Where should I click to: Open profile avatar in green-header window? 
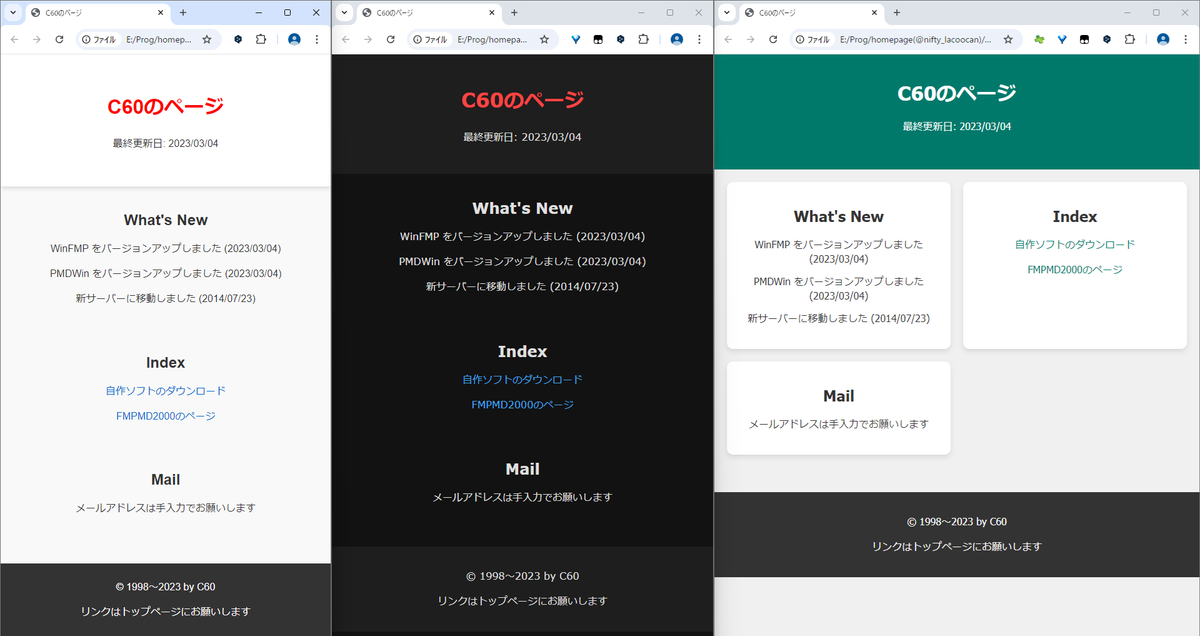1163,39
